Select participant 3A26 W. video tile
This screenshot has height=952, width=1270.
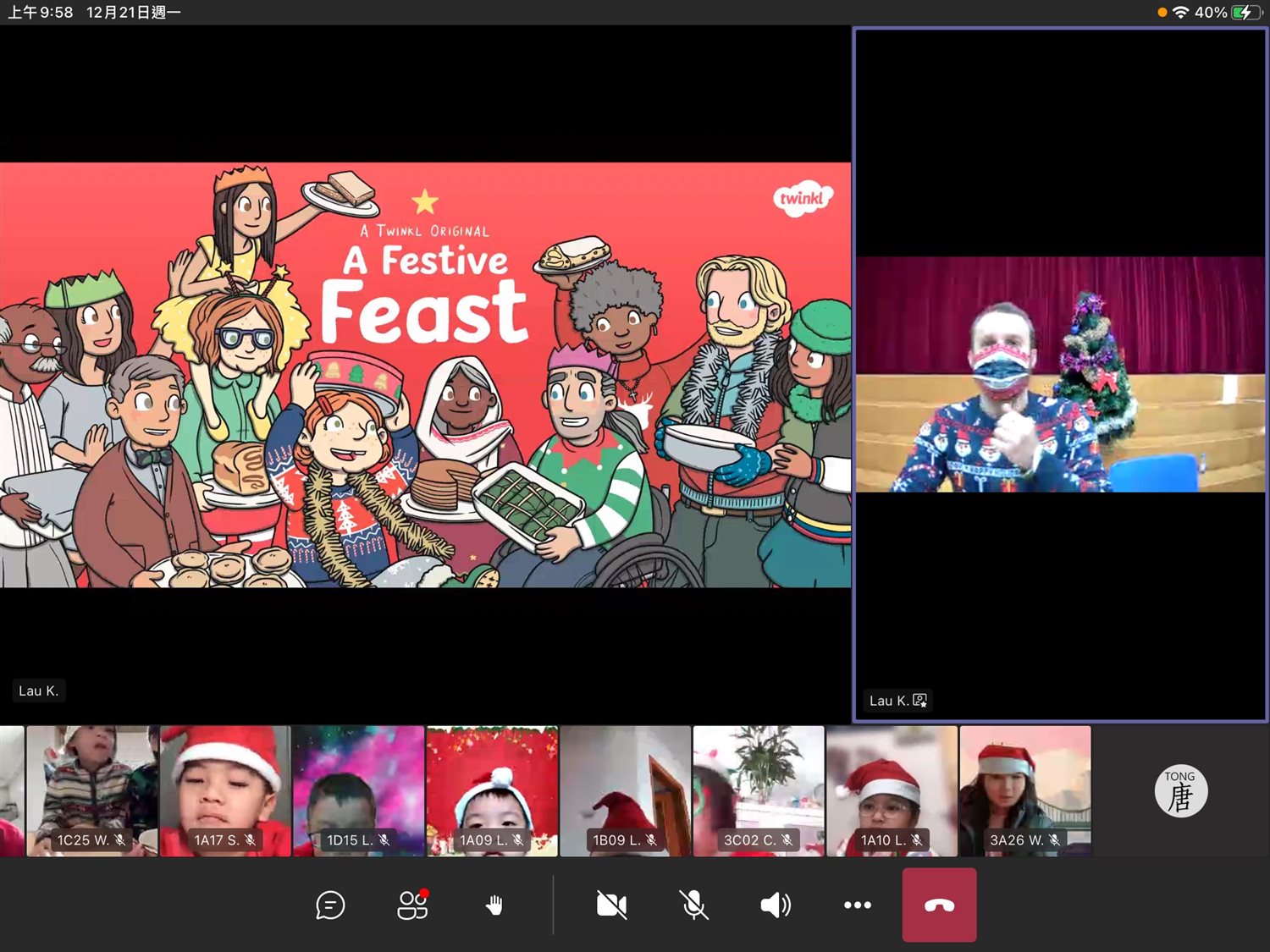click(x=1025, y=791)
